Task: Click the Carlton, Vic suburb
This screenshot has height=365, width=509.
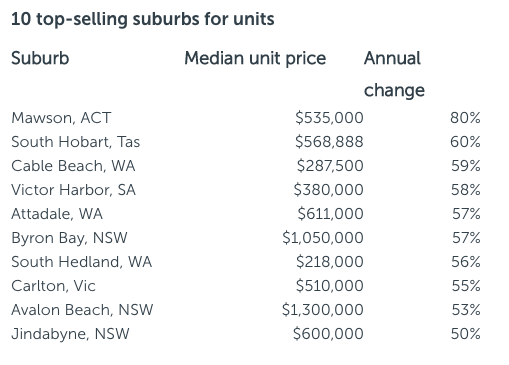Action: tap(53, 286)
